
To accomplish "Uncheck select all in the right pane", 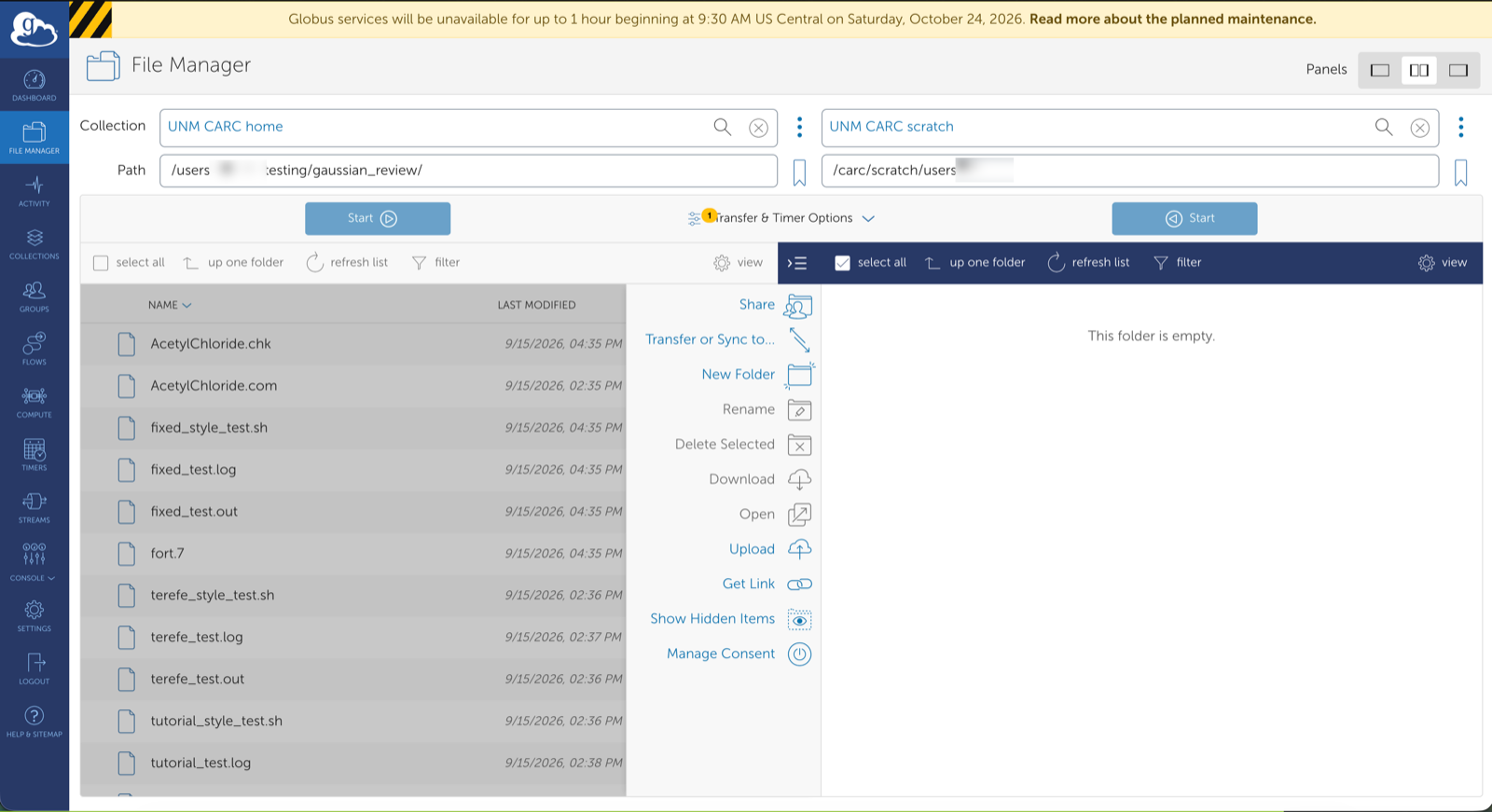I will [x=842, y=263].
